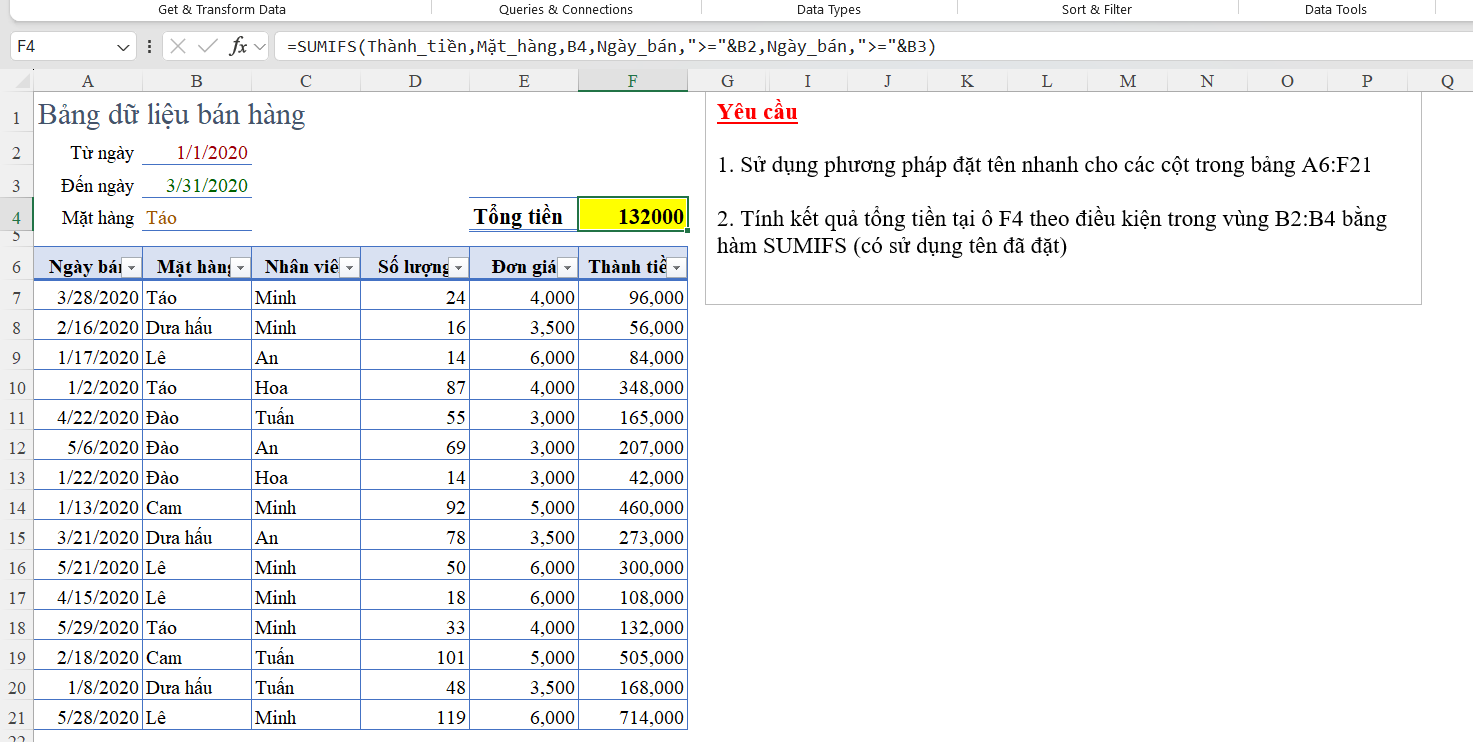Click the Enter checkmark icon in formula bar

(208, 46)
